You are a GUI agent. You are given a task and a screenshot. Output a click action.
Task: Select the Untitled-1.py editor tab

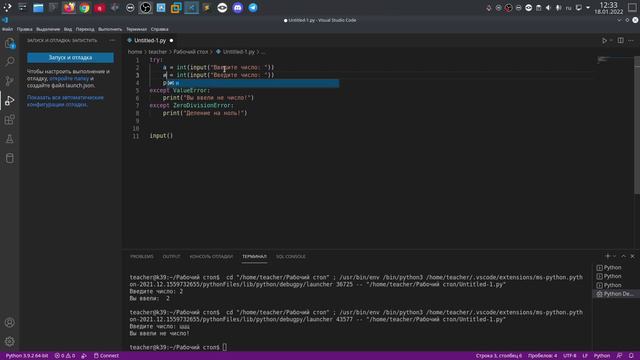(150, 40)
